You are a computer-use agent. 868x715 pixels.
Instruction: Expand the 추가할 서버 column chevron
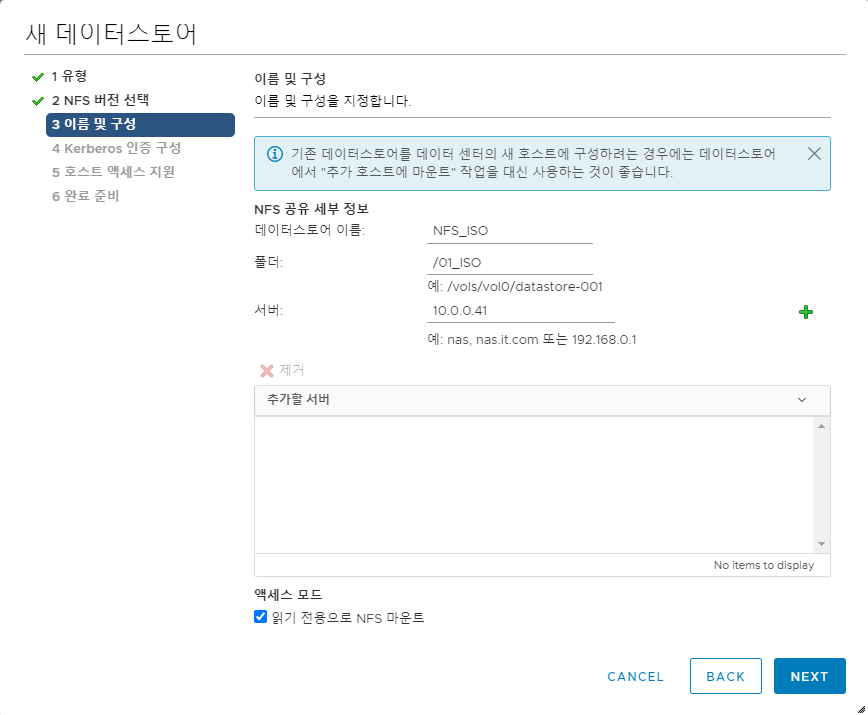tap(802, 400)
